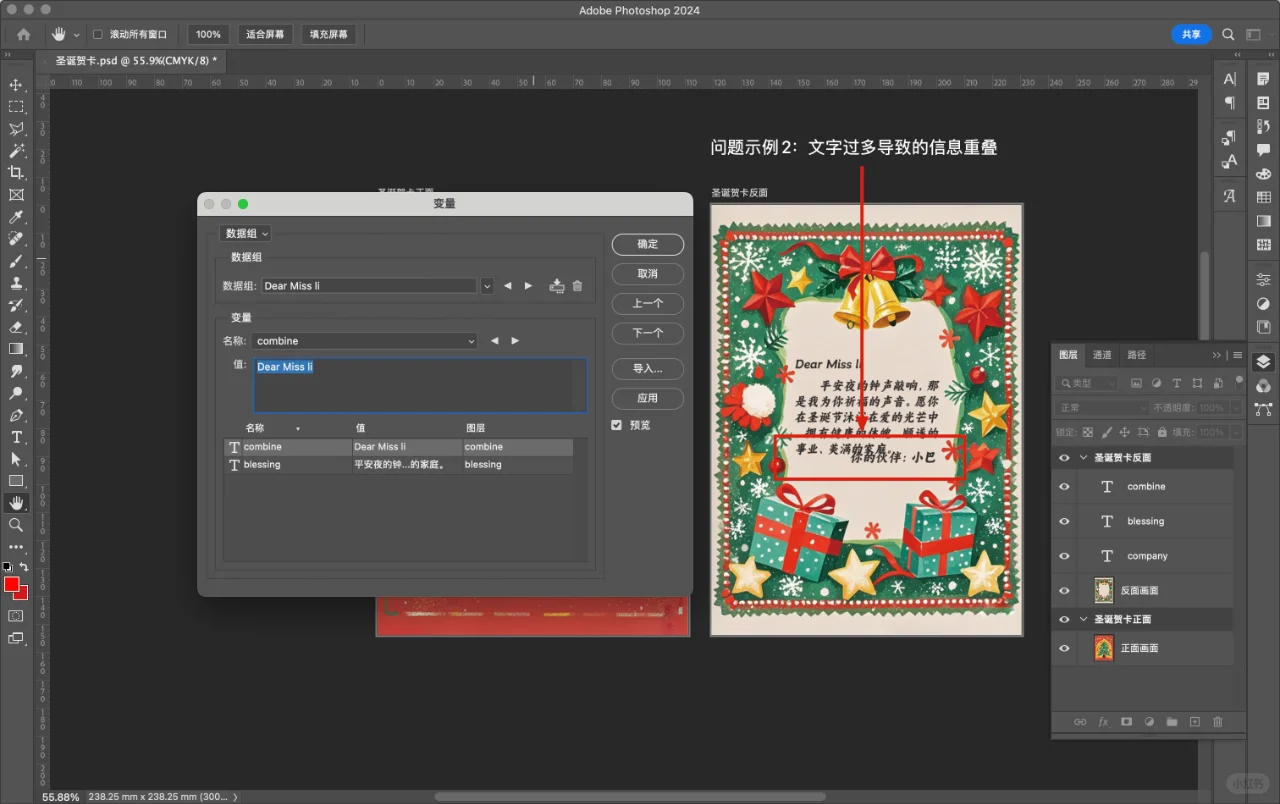The image size is (1280, 804).
Task: Hide the 正面画面 layer
Action: pyautogui.click(x=1064, y=649)
